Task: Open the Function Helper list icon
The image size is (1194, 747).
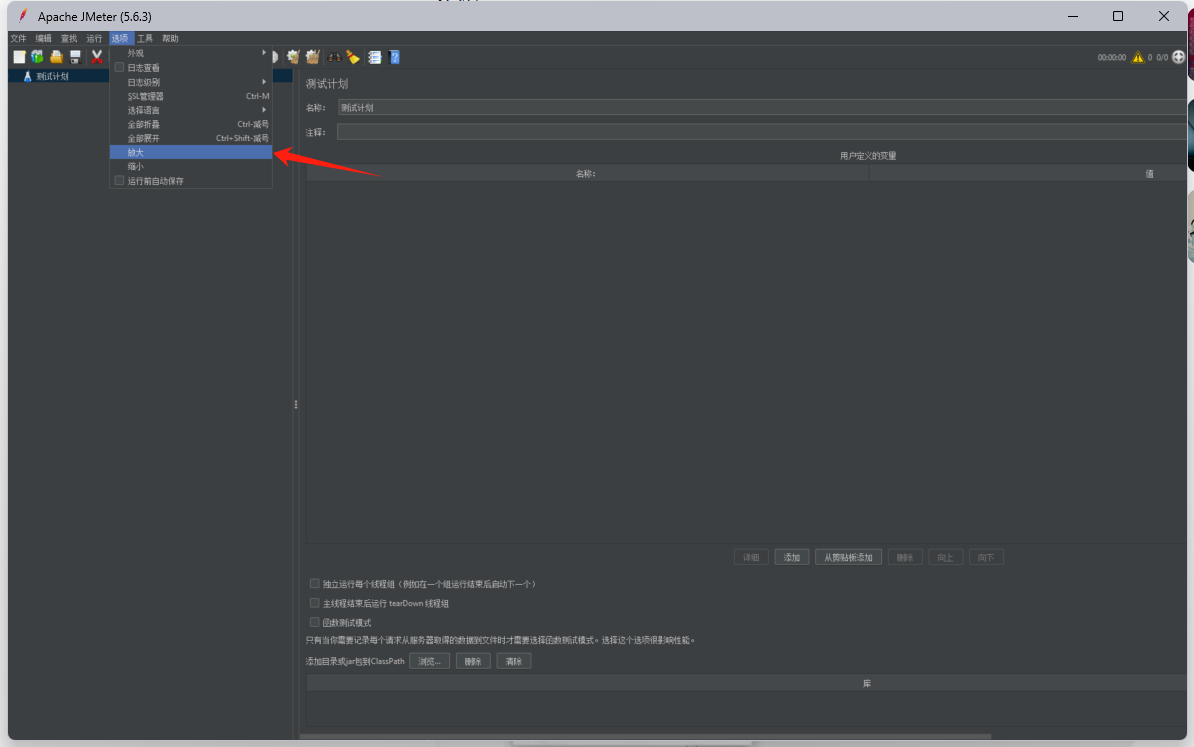Action: coord(374,57)
